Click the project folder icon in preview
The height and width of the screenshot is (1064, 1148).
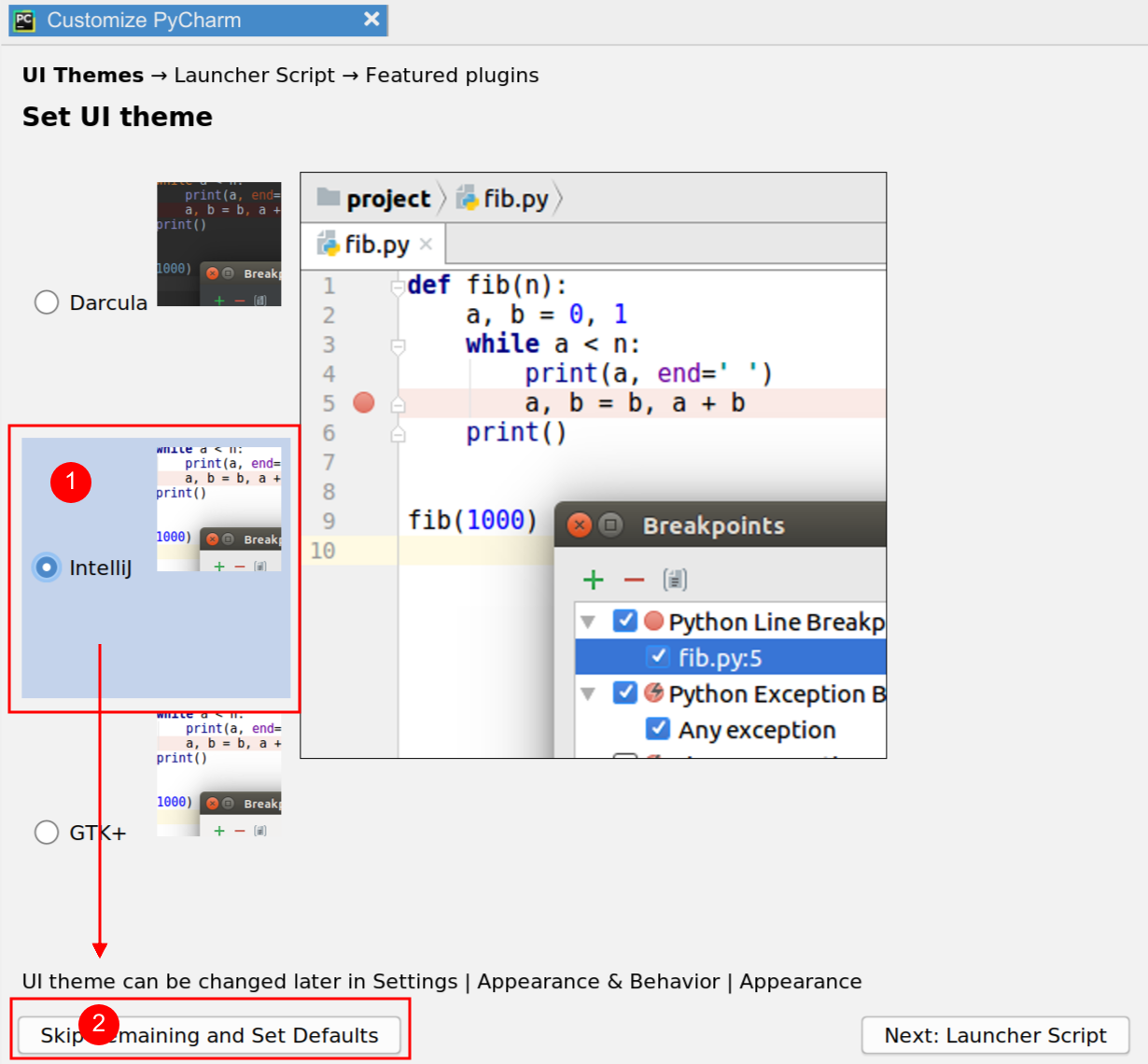click(x=329, y=197)
